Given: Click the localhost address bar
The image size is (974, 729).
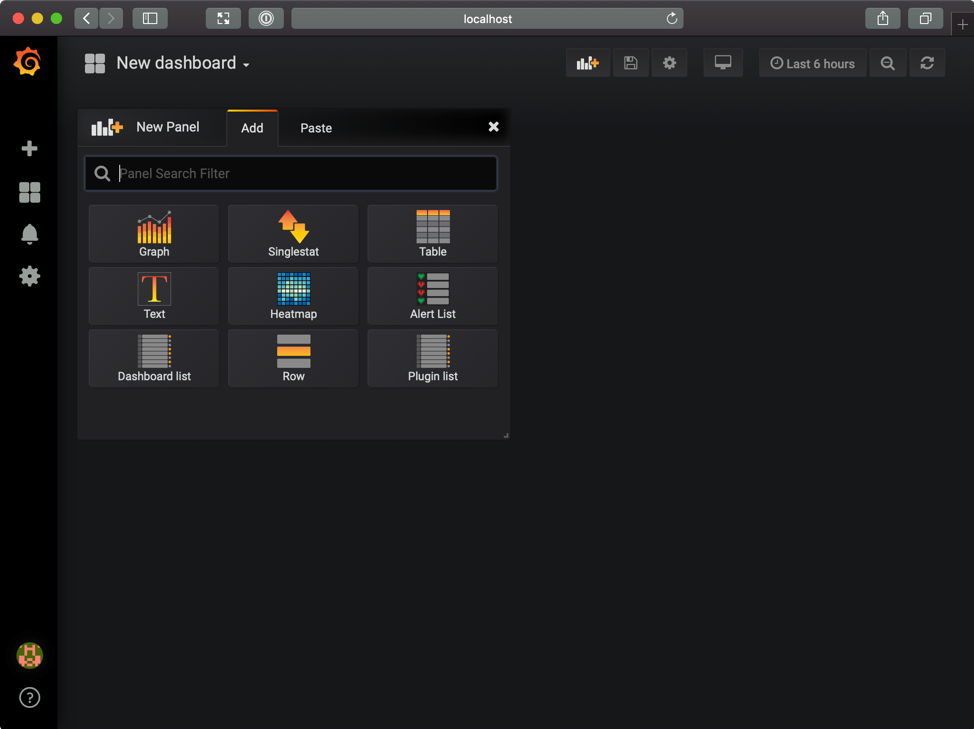Looking at the screenshot, I should [487, 19].
